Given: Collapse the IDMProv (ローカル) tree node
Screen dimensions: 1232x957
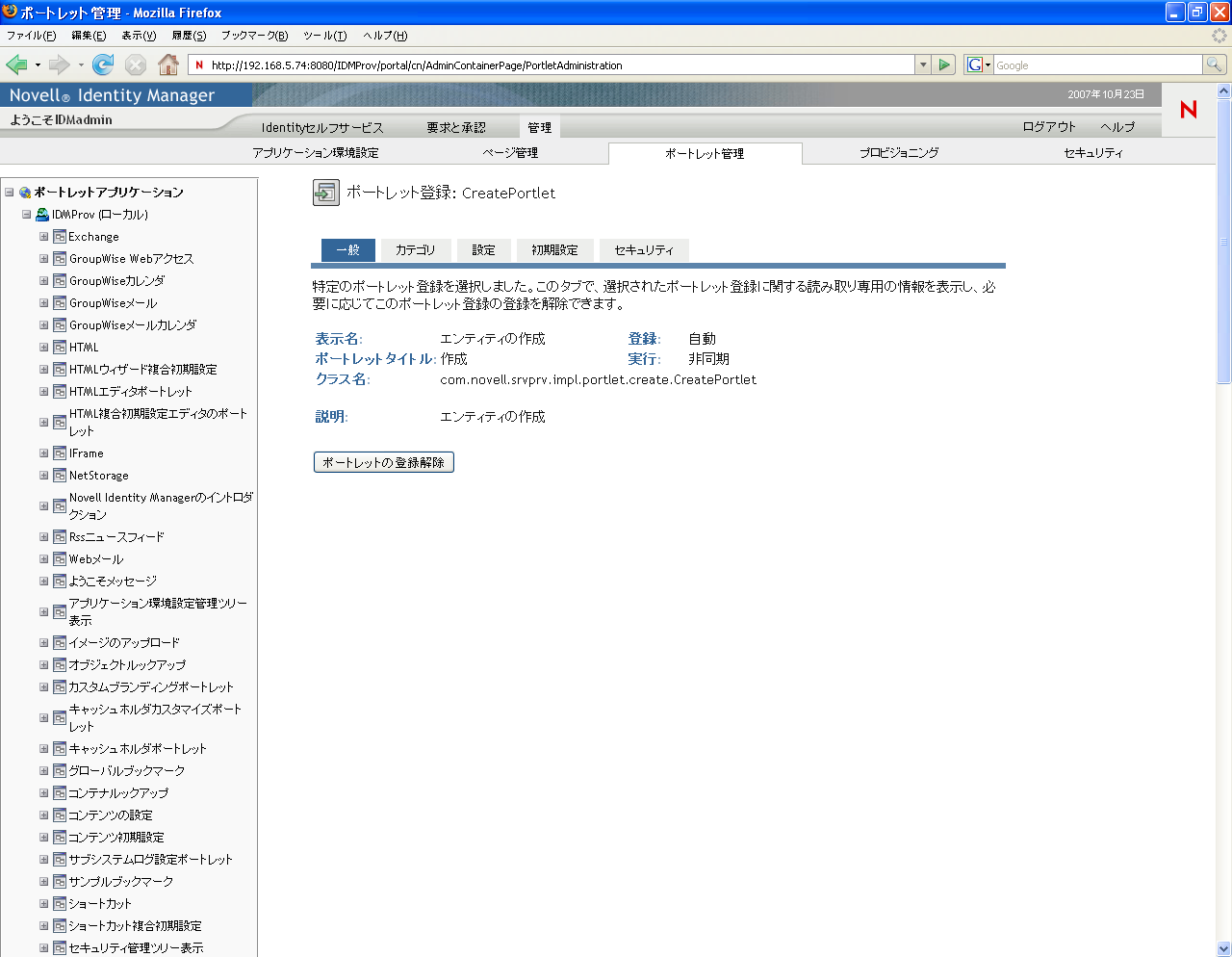Looking at the screenshot, I should click(26, 215).
